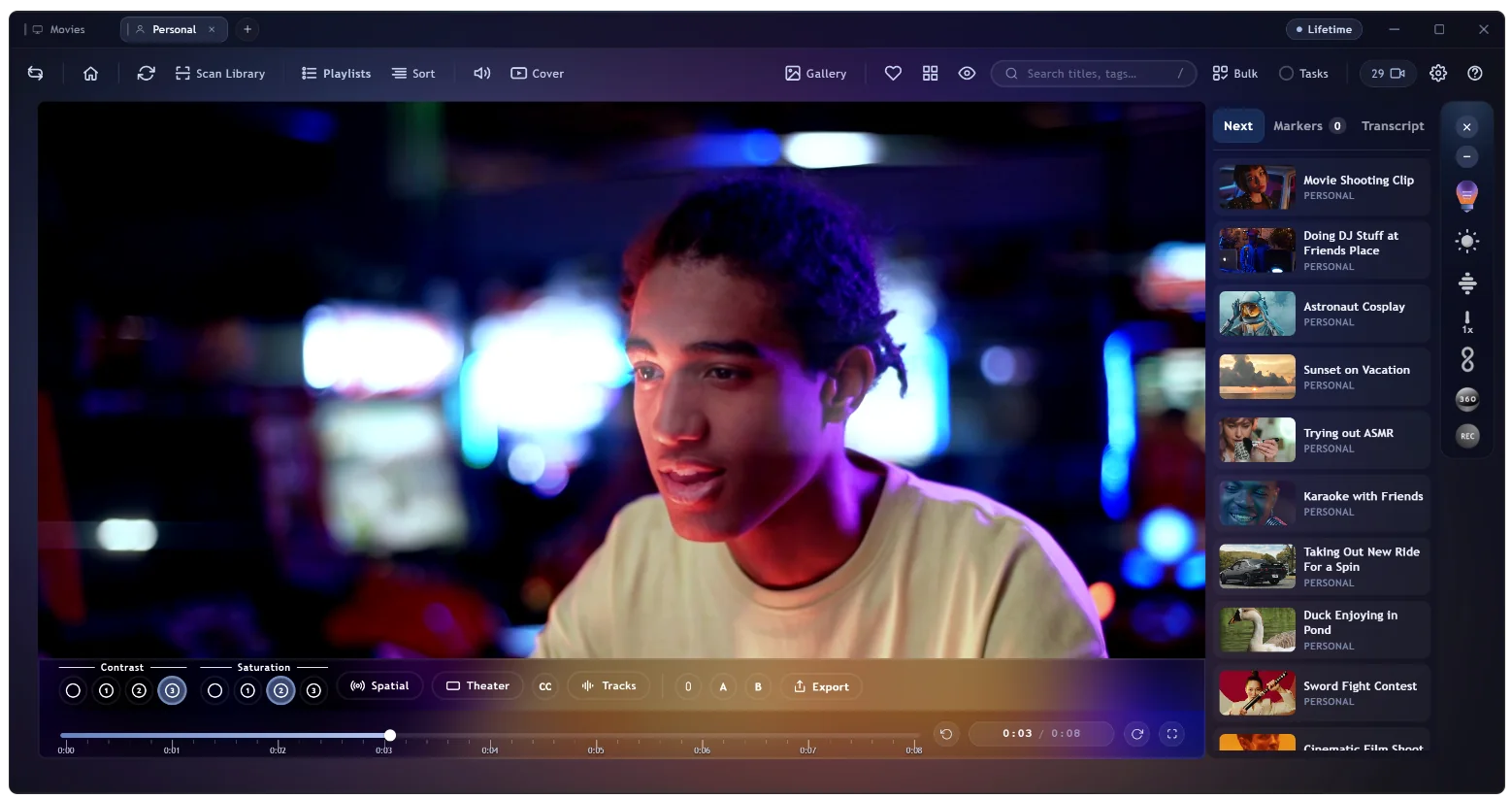Click Scan Library button
The height and width of the screenshot is (799, 1512).
(220, 73)
